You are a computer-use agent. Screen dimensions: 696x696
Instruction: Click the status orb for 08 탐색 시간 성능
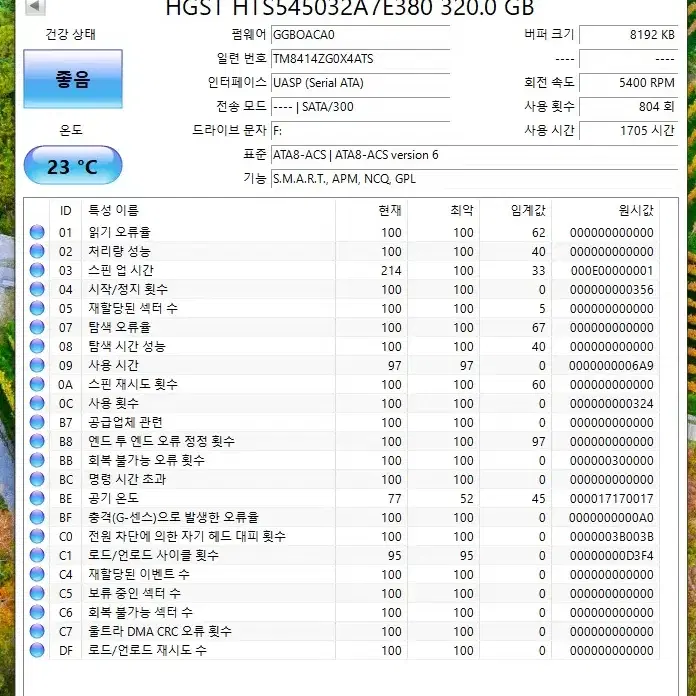pos(37,346)
